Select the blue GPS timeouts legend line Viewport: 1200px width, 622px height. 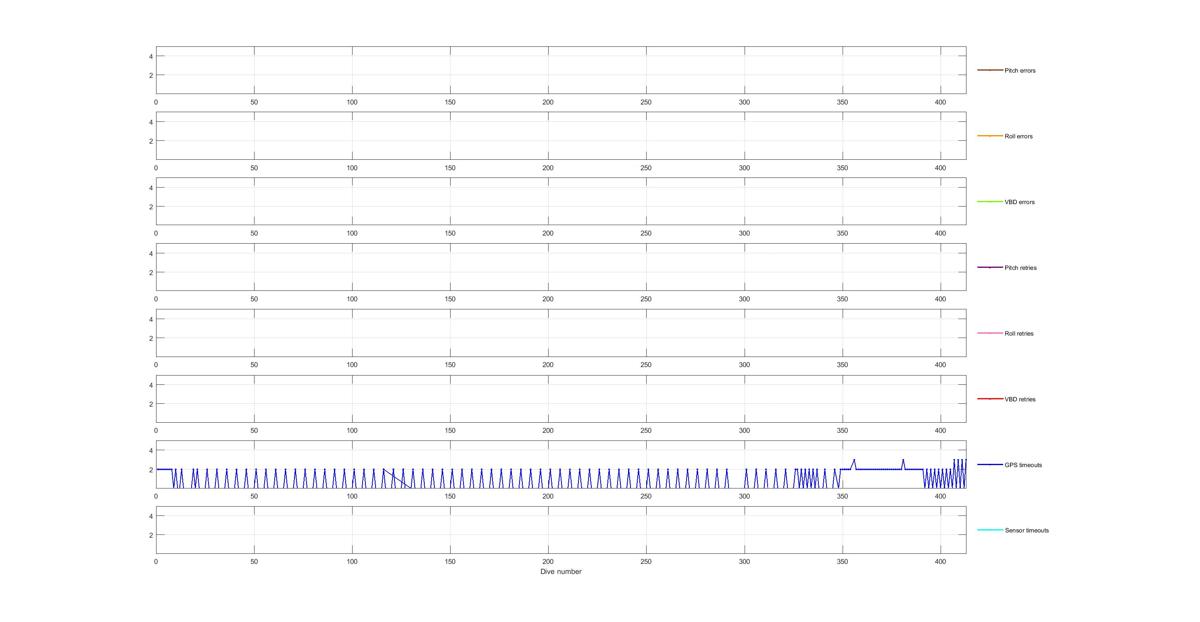point(989,464)
